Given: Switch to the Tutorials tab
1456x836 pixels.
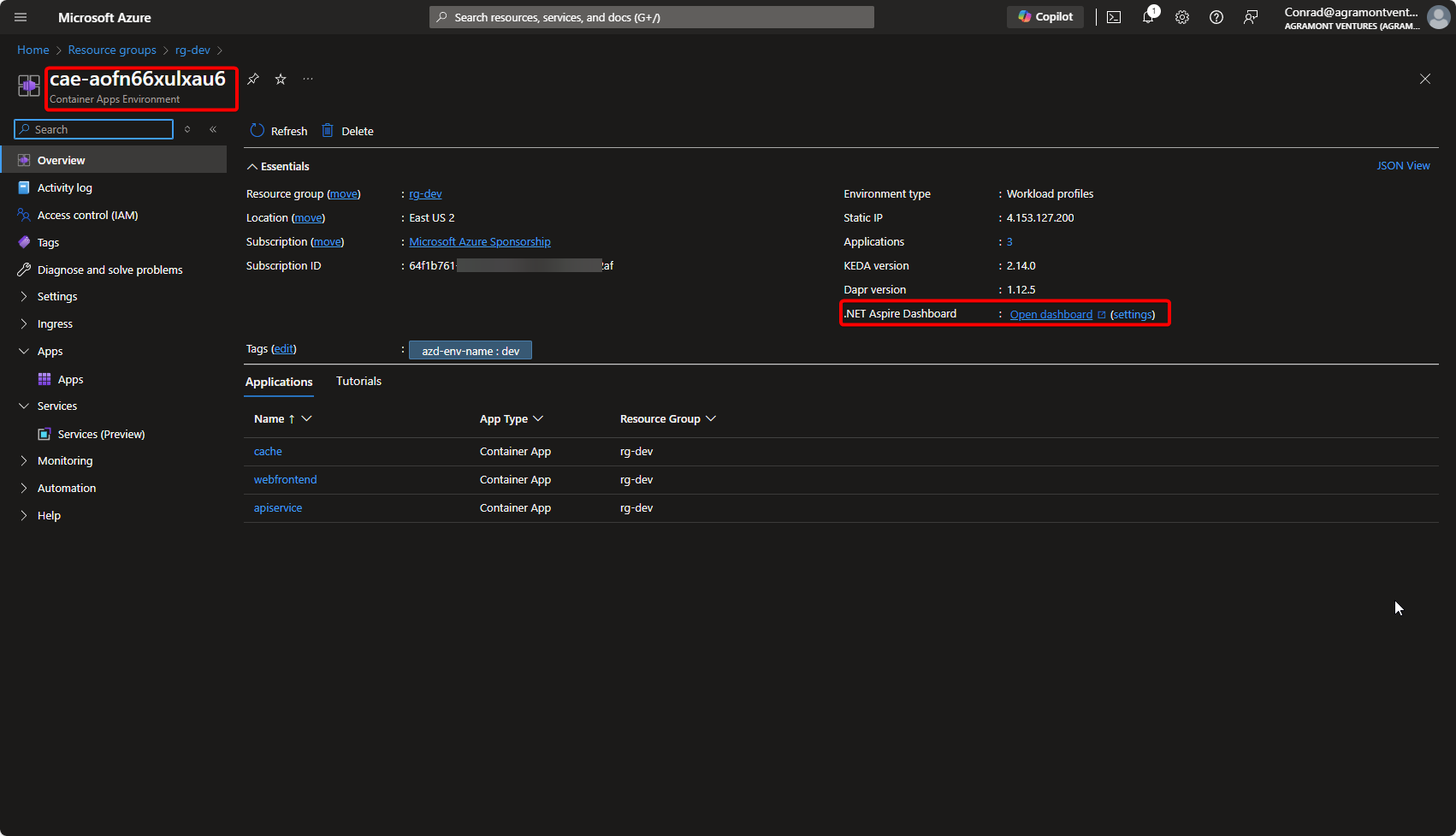Looking at the screenshot, I should pos(358,381).
